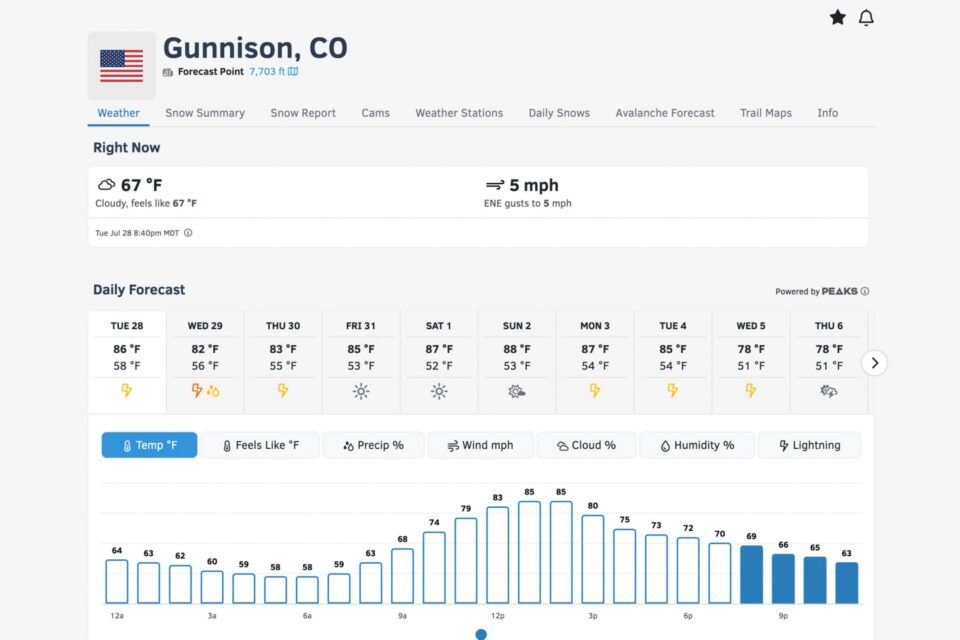Click the US flag thumbnail
This screenshot has width=960, height=640.
tap(122, 66)
